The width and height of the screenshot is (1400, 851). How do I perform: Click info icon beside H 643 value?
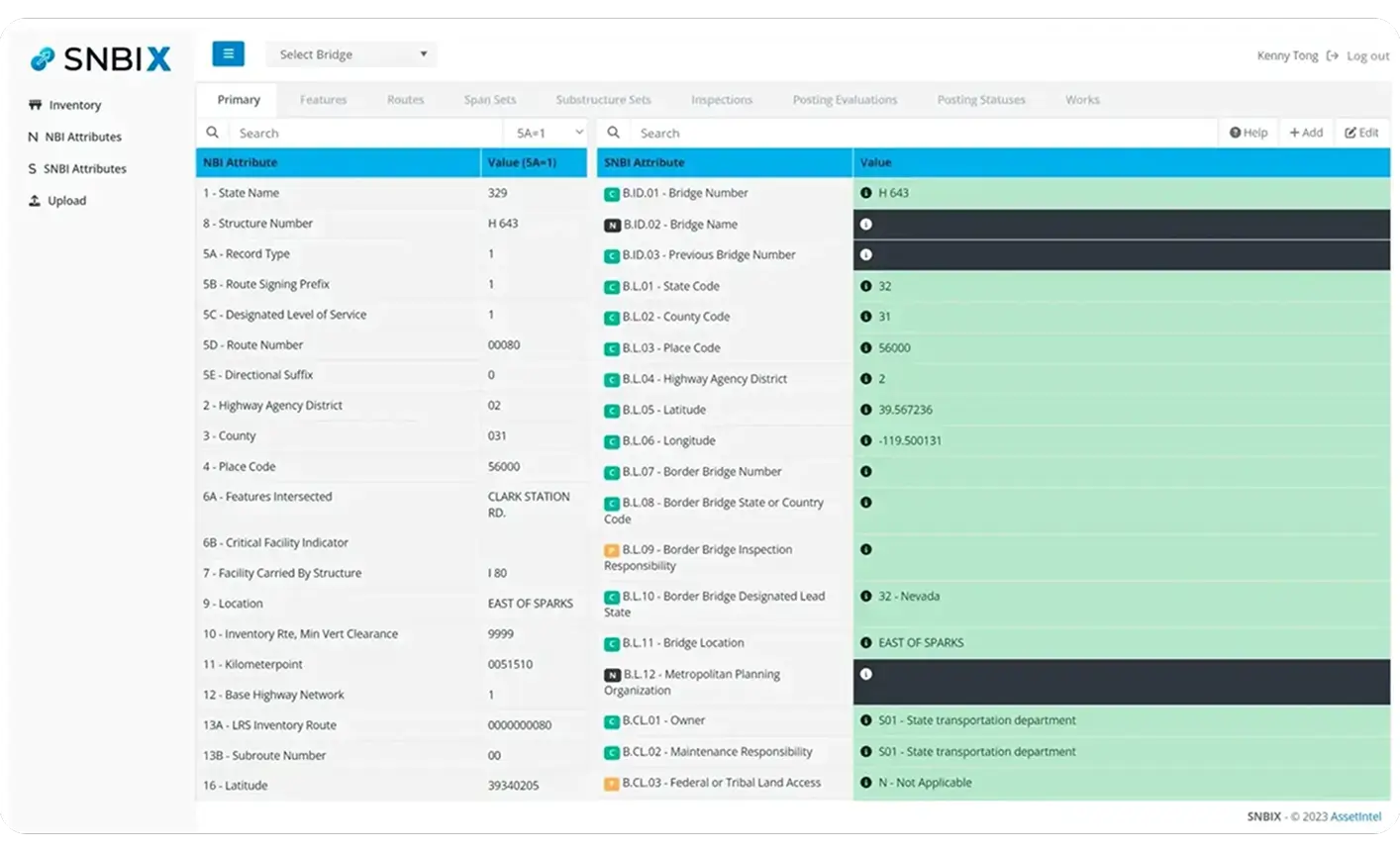(x=866, y=193)
